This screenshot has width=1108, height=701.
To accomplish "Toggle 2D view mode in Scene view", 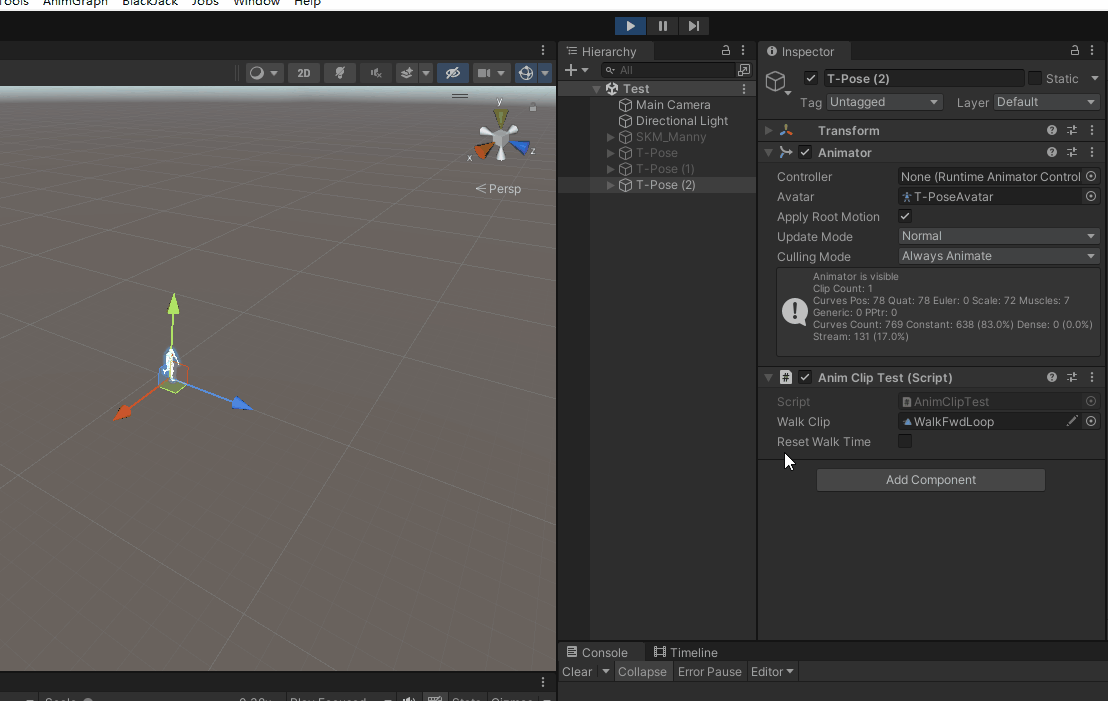I will click(x=303, y=72).
